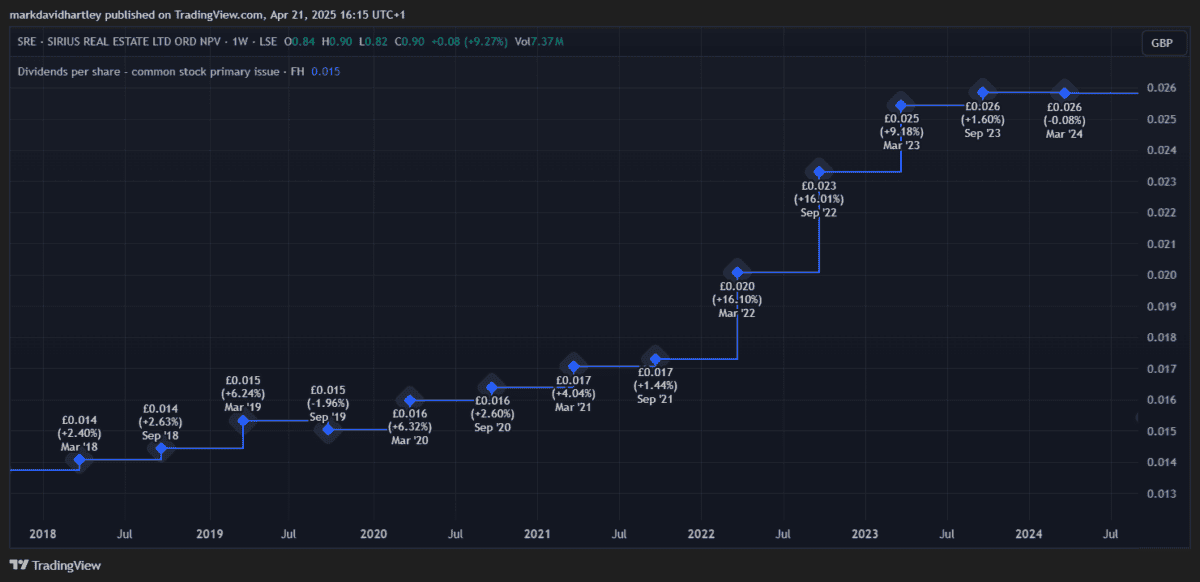The image size is (1200, 582).
Task: Click the TradingView logo
Action: [x=55, y=565]
